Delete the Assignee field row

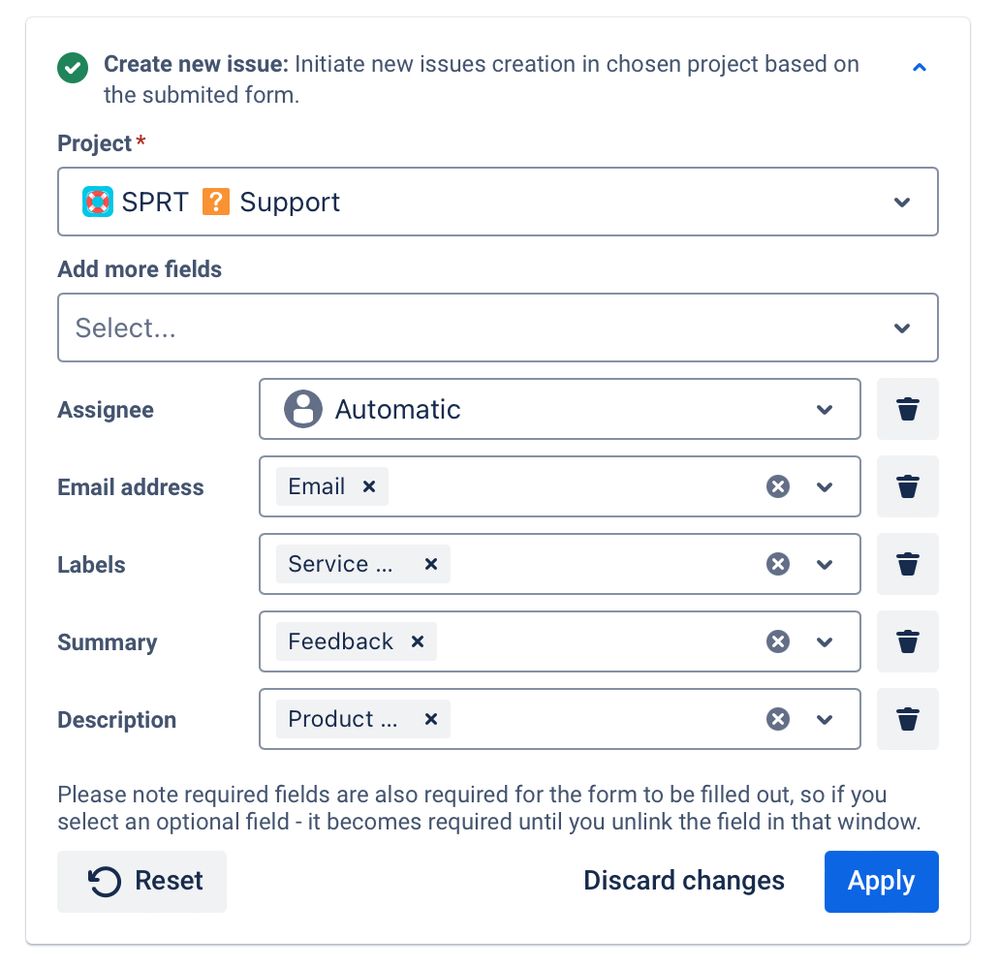point(907,409)
